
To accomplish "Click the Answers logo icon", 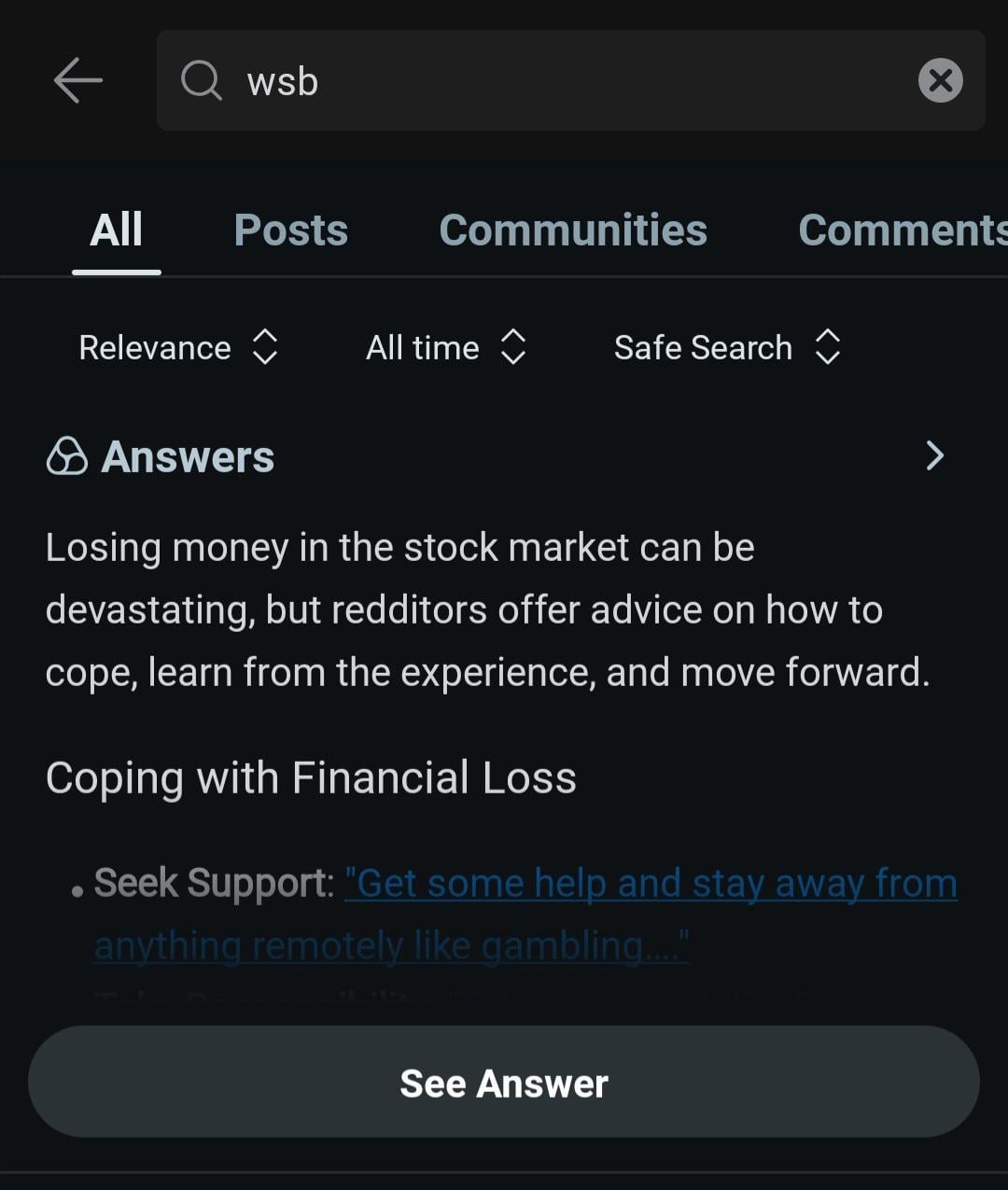I will coord(67,456).
